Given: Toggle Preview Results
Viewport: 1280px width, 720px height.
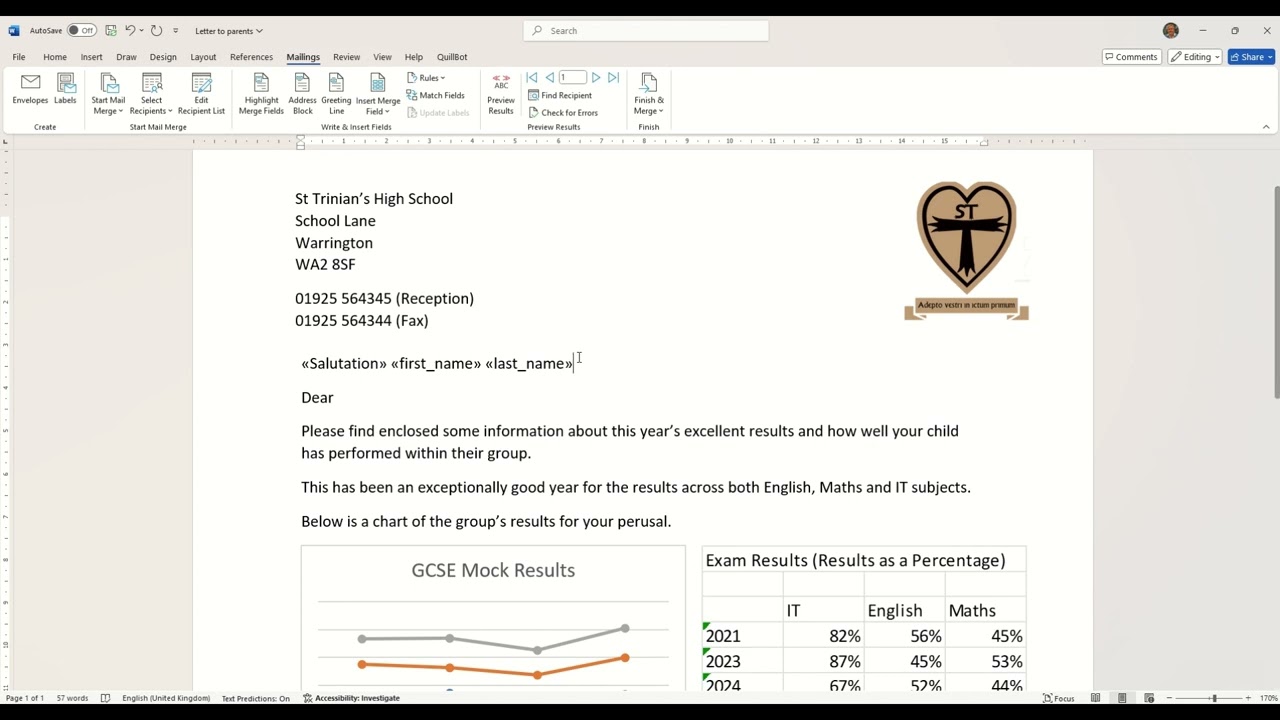Looking at the screenshot, I should pos(501,94).
